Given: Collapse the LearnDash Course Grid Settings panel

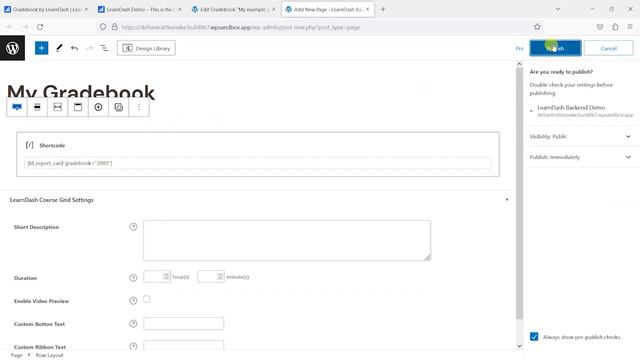Looking at the screenshot, I should 507,200.
